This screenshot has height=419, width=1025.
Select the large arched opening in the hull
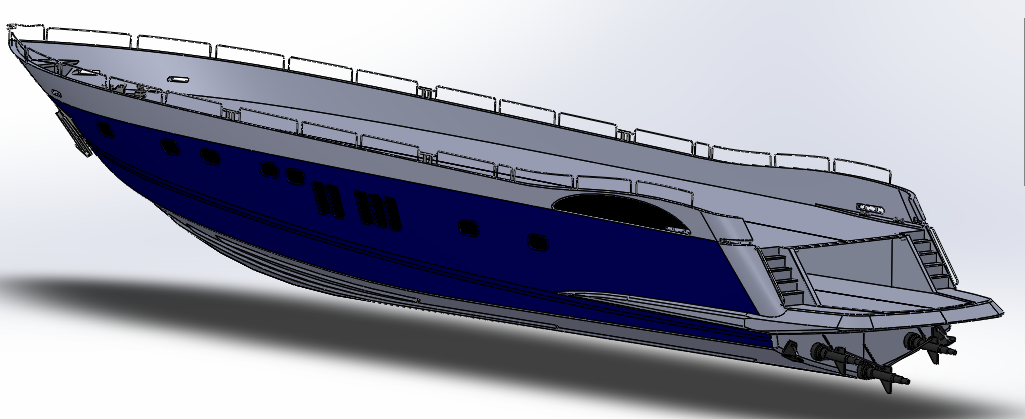620,212
